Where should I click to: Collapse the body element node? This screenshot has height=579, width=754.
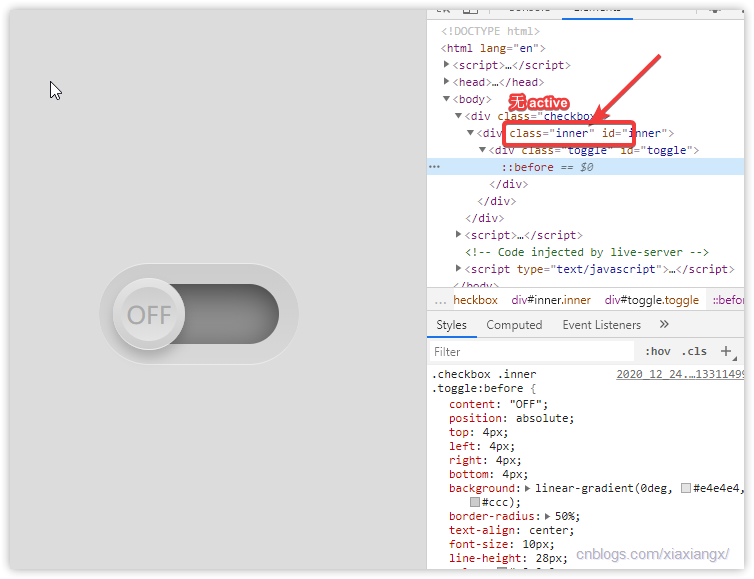[446, 99]
